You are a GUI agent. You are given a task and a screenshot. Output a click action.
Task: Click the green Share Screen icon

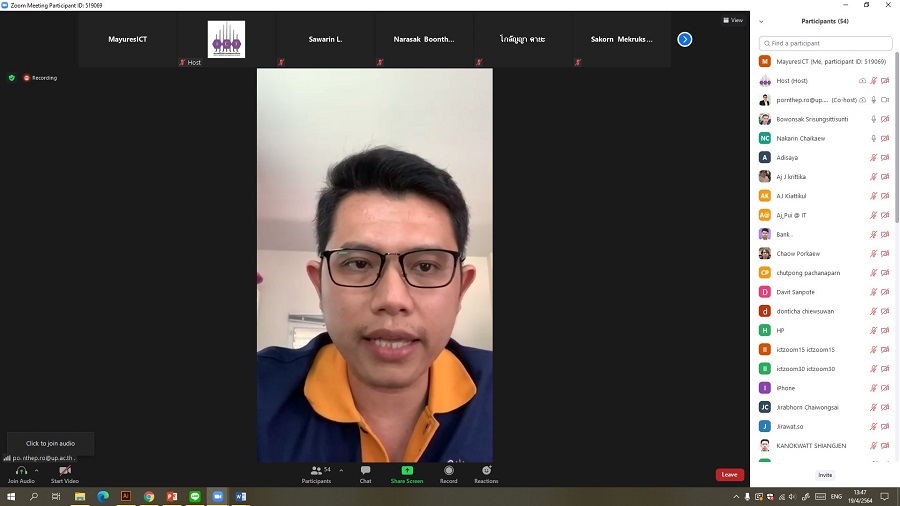point(406,470)
